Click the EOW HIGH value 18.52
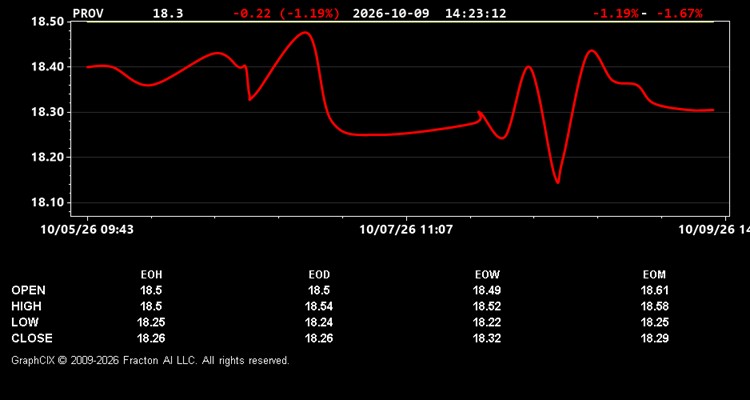Screen dimensions: 750x400 487,306
